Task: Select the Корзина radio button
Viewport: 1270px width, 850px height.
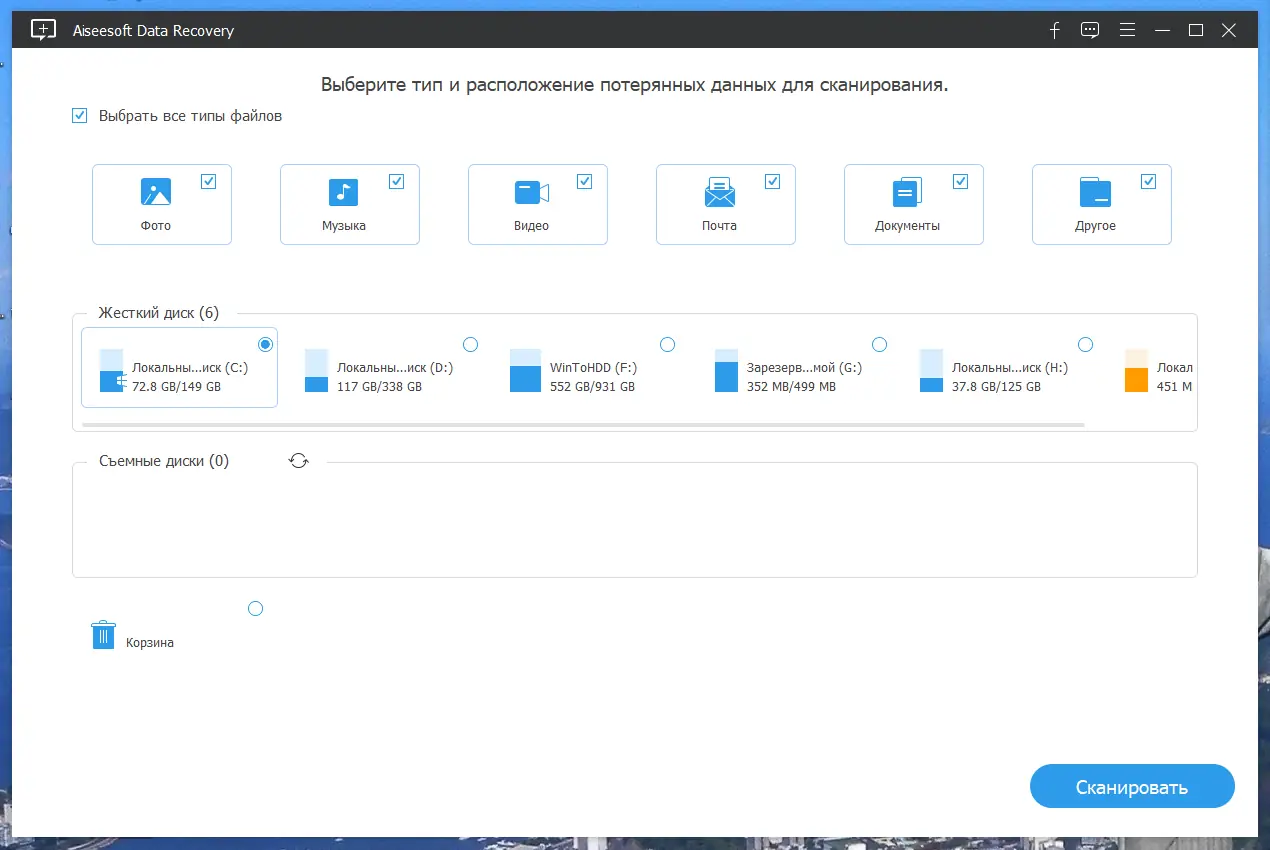Action: [255, 608]
